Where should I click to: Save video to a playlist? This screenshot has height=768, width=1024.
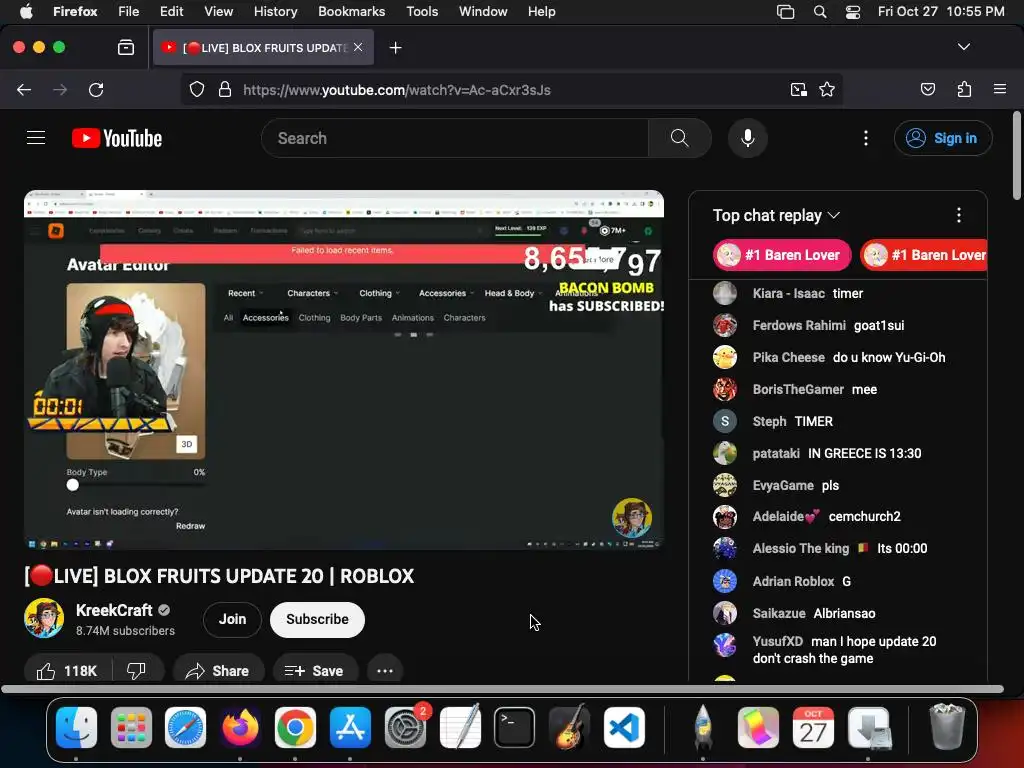315,671
